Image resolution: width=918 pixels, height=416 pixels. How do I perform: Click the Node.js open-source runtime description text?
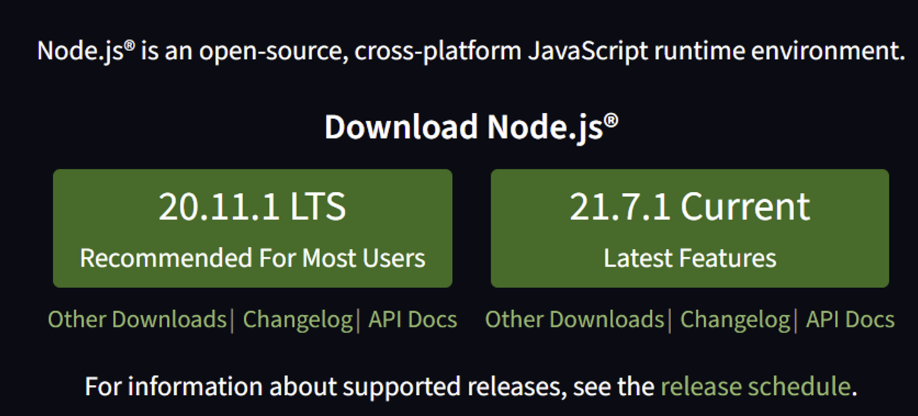(x=471, y=51)
